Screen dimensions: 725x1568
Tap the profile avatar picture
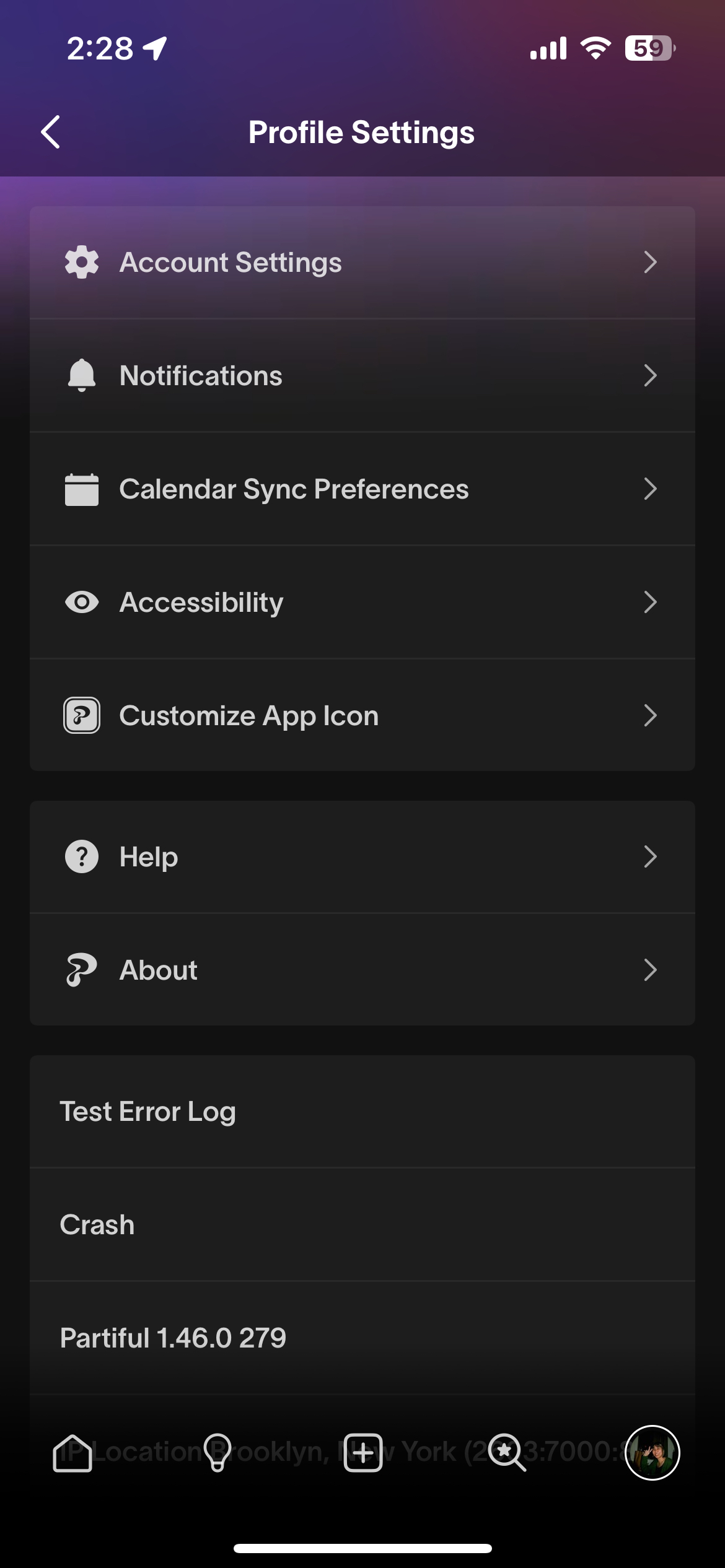(x=652, y=1453)
